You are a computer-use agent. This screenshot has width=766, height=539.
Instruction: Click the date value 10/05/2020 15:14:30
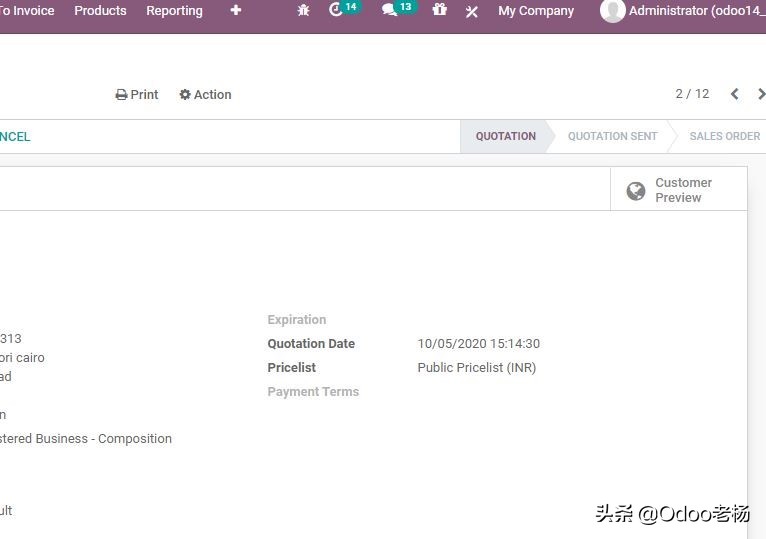[479, 344]
